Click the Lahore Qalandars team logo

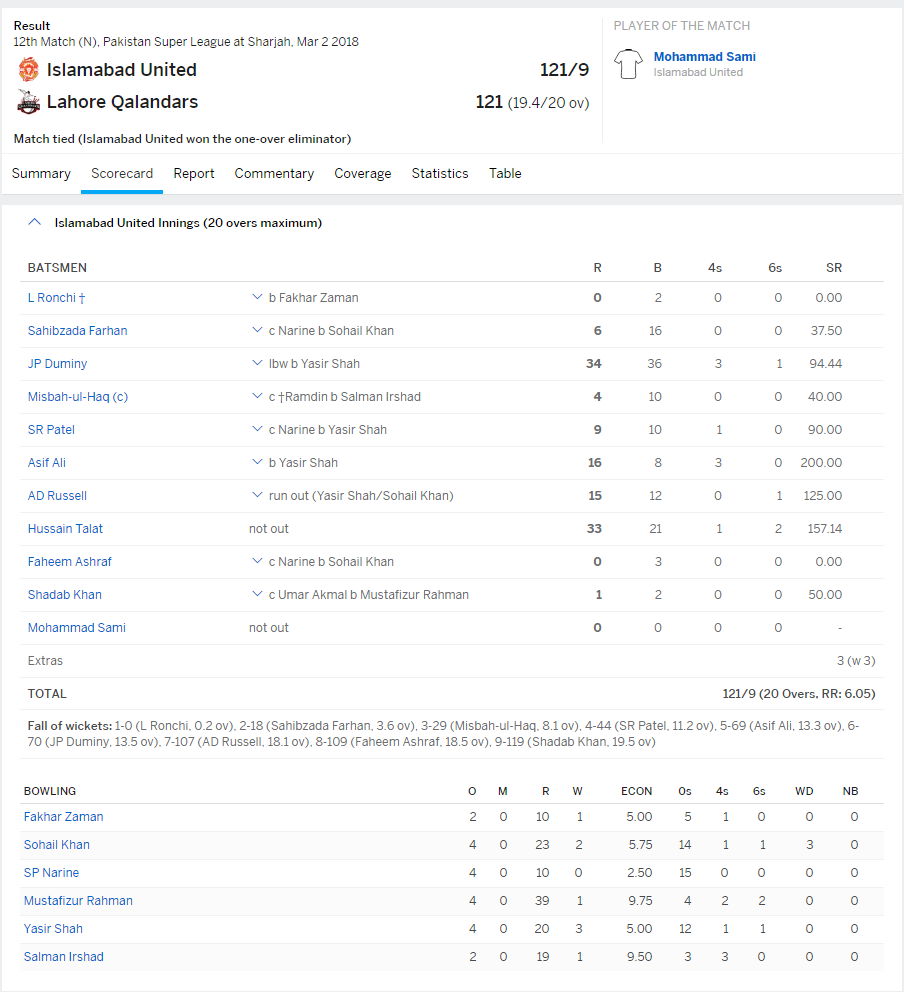pos(28,102)
